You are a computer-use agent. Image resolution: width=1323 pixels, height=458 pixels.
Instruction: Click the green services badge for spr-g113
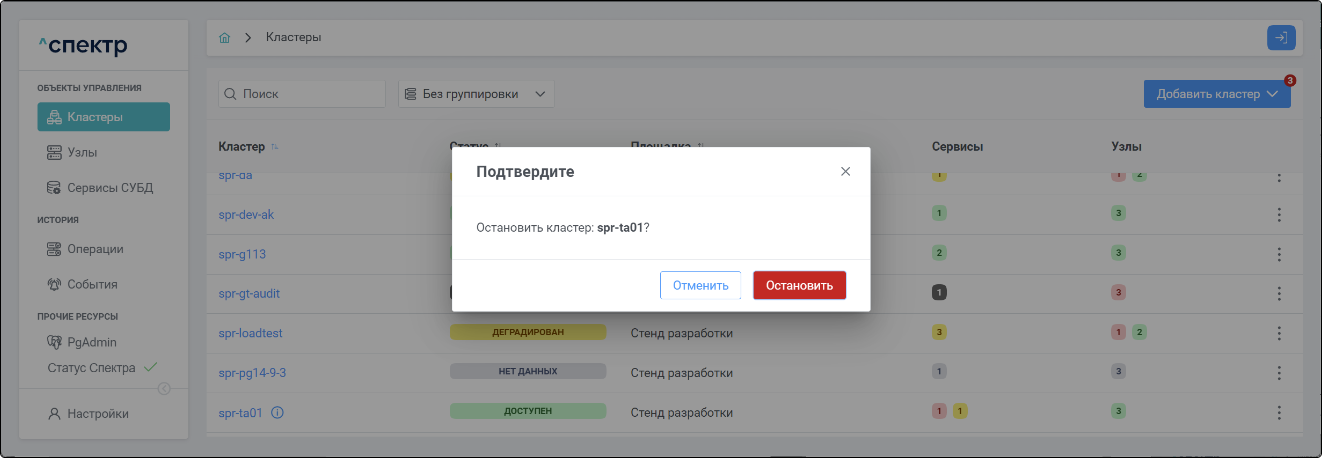point(939,252)
